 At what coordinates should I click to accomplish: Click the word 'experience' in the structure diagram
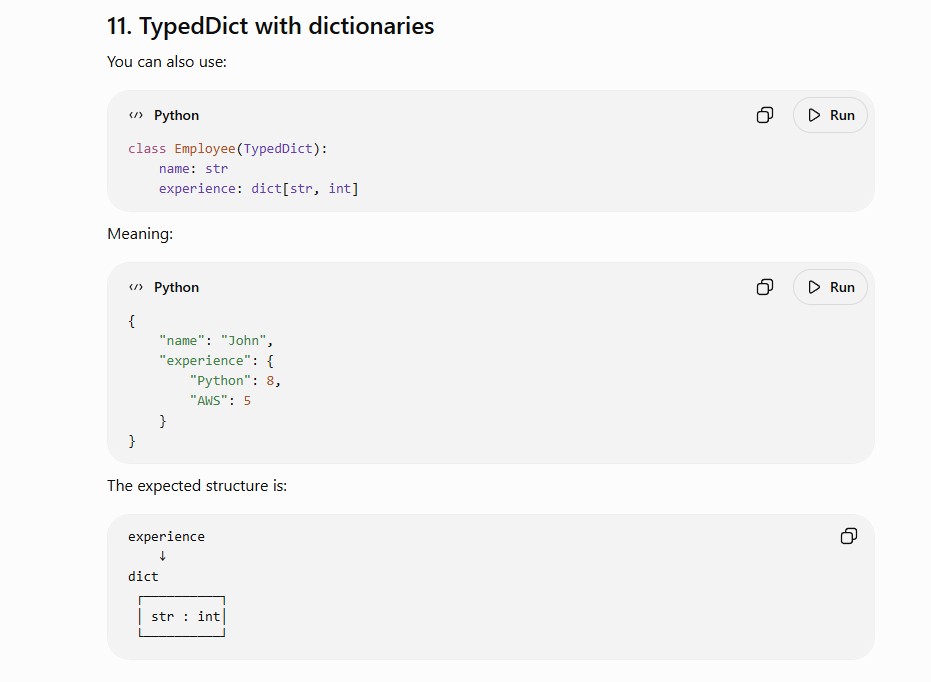click(x=166, y=537)
